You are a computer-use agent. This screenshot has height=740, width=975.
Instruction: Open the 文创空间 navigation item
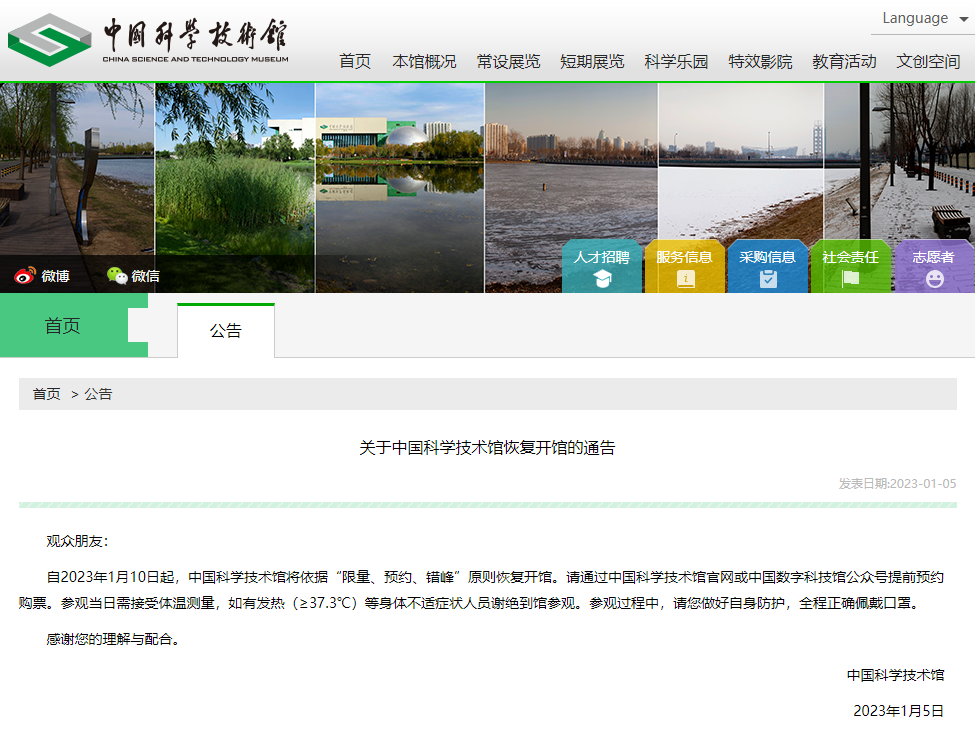[928, 62]
